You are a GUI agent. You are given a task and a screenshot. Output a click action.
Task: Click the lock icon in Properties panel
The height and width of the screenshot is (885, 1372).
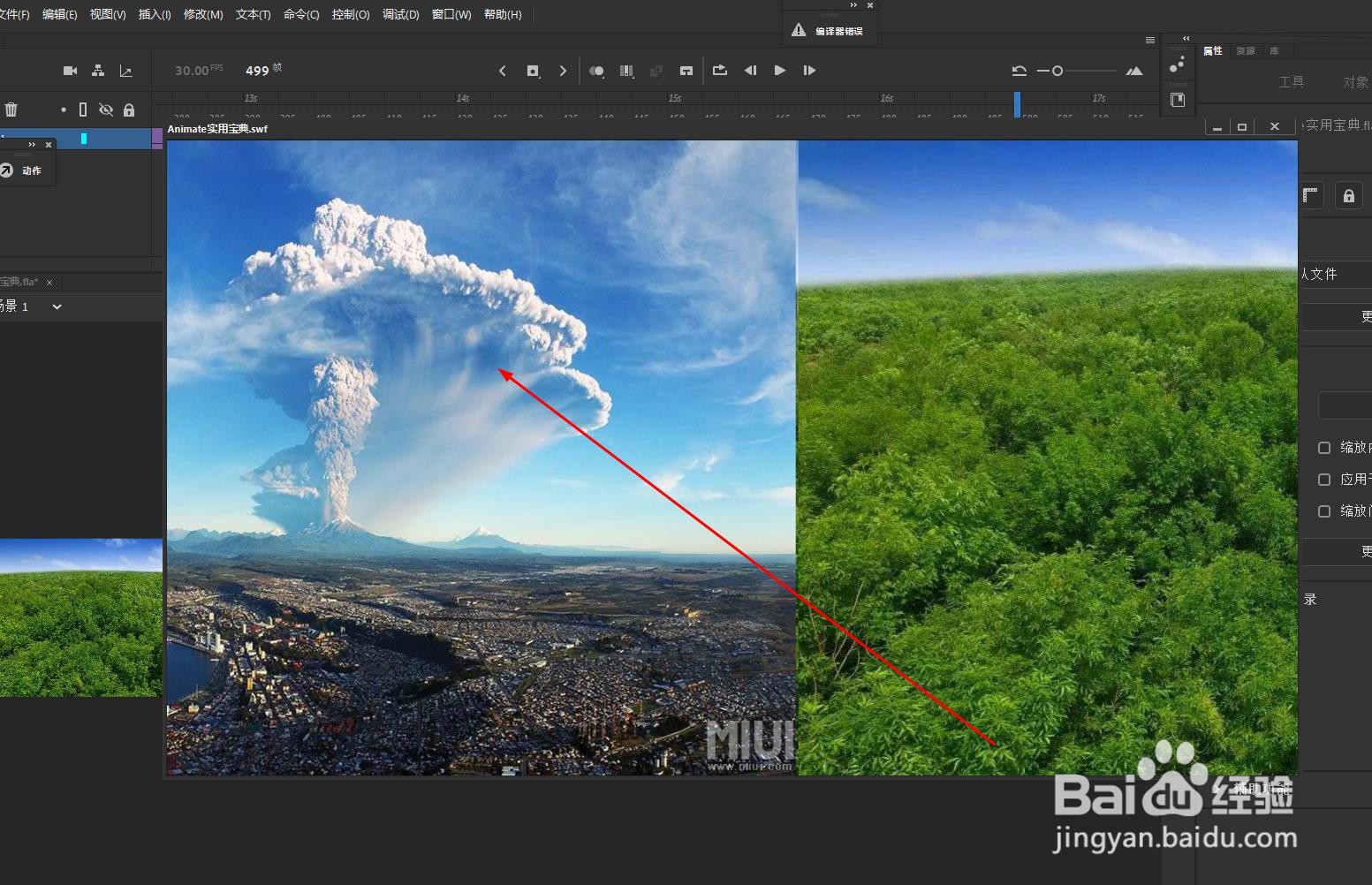[x=1348, y=196]
